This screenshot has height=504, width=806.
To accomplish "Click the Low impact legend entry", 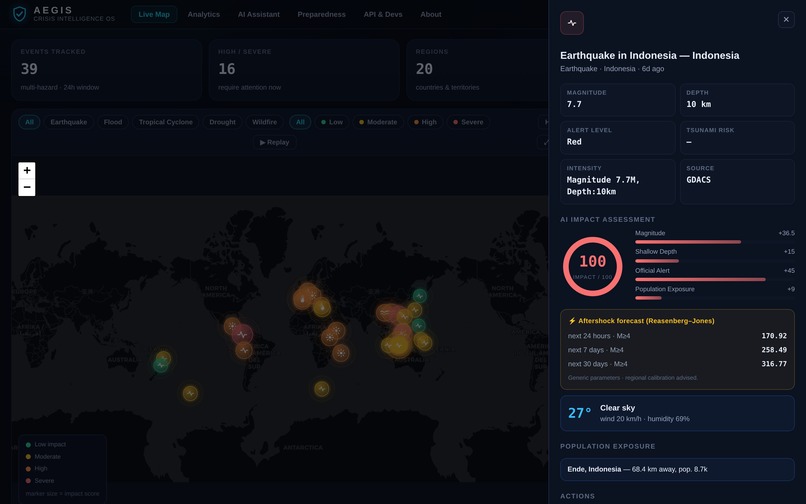I will (46, 444).
